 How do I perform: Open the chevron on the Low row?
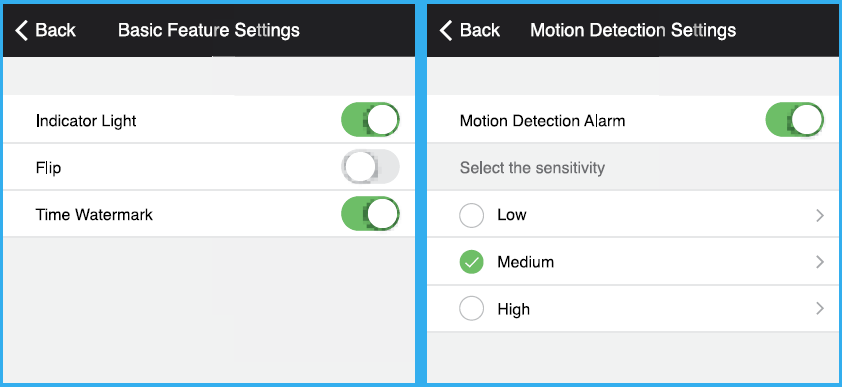pyautogui.click(x=819, y=215)
